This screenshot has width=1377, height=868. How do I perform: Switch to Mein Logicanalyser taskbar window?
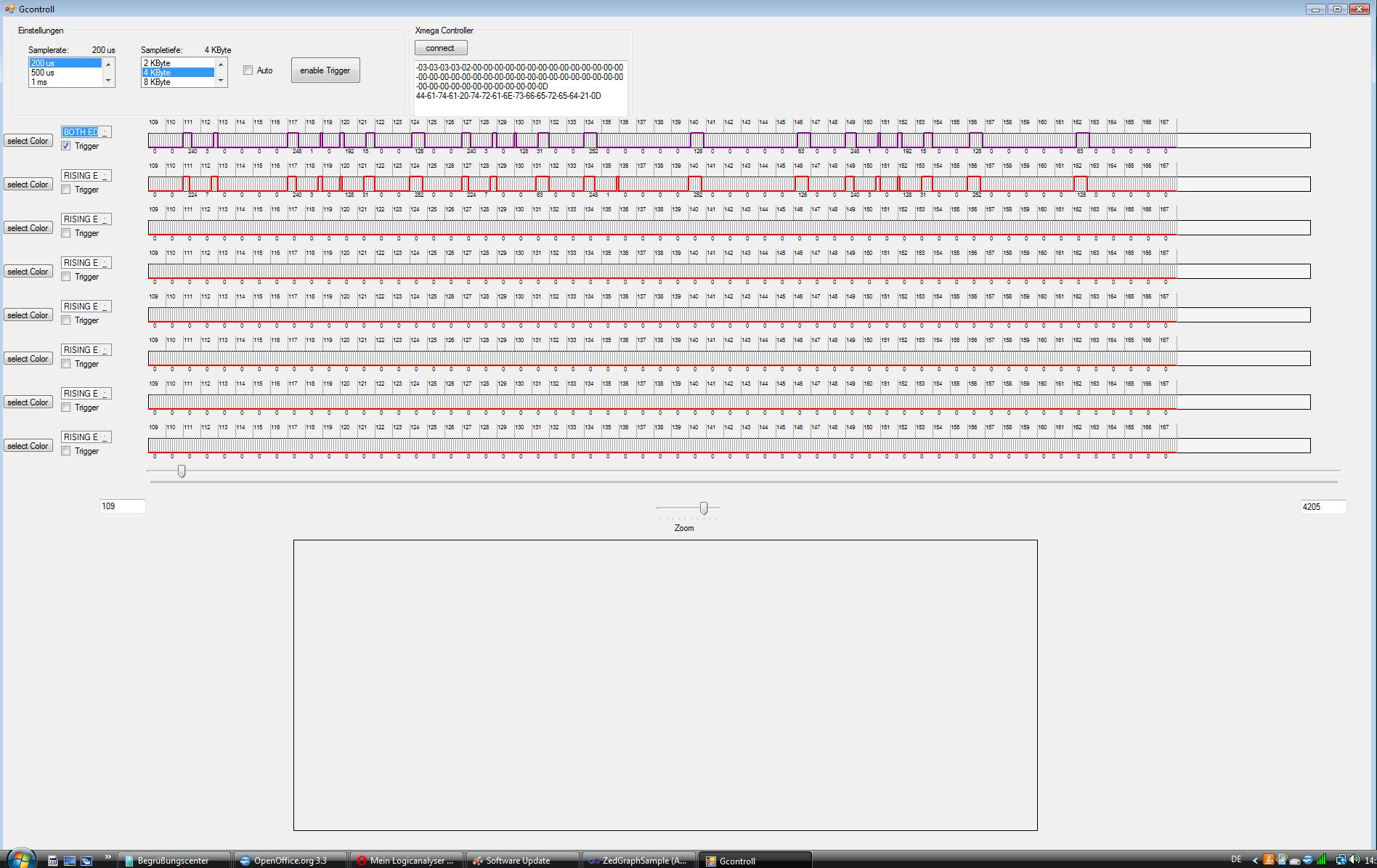coord(407,860)
